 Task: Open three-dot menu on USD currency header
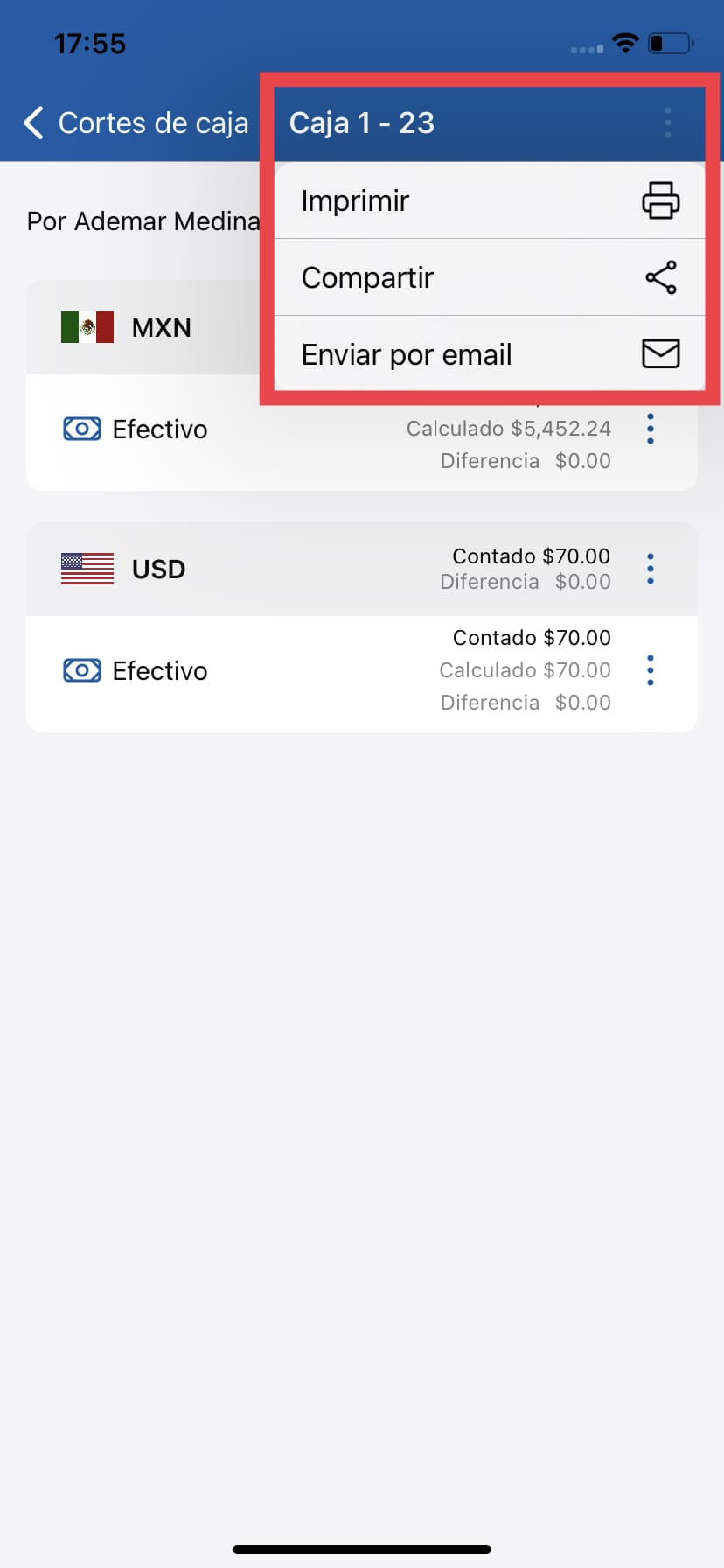(x=651, y=569)
